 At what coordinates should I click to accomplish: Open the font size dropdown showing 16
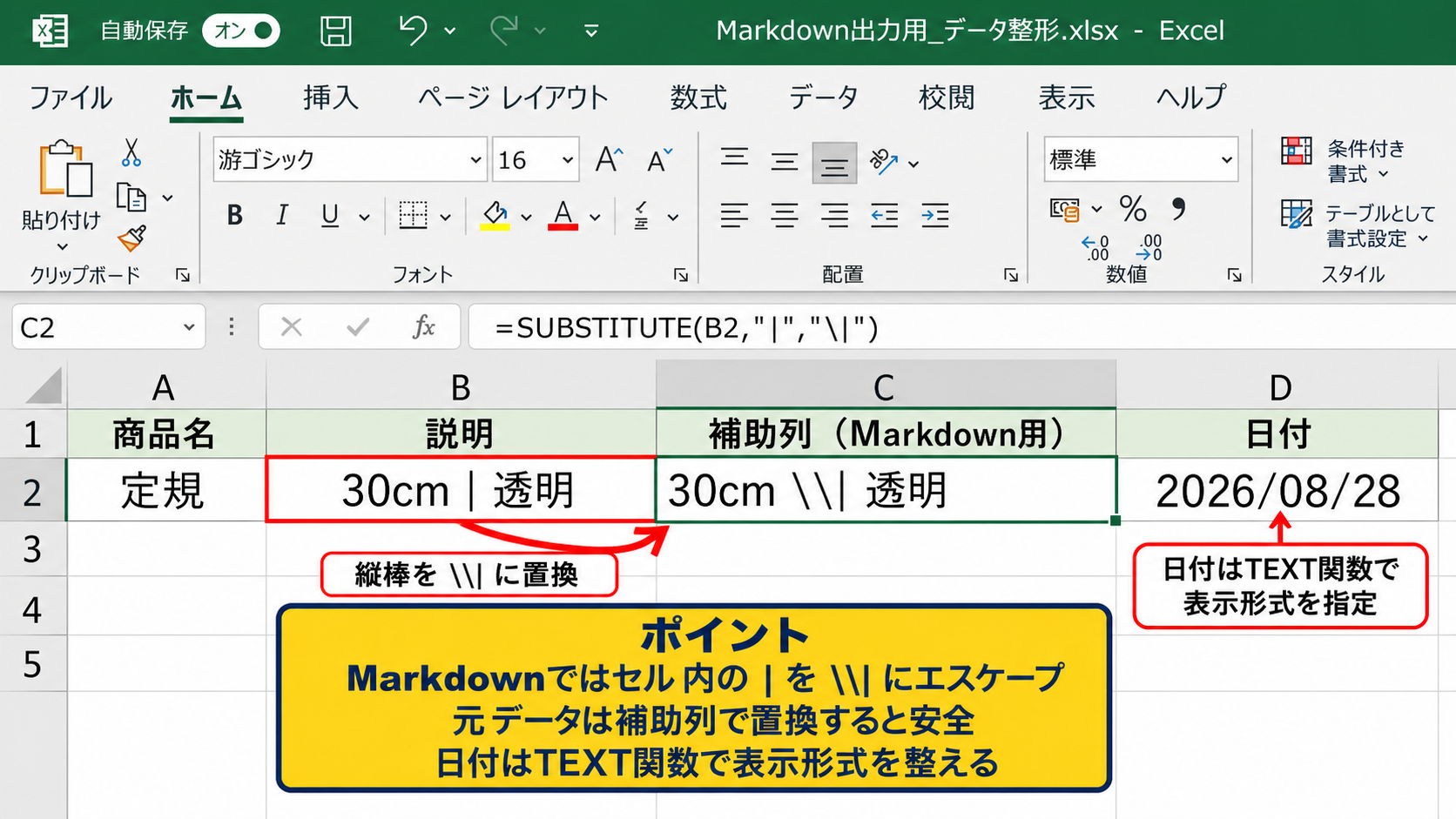(x=568, y=160)
